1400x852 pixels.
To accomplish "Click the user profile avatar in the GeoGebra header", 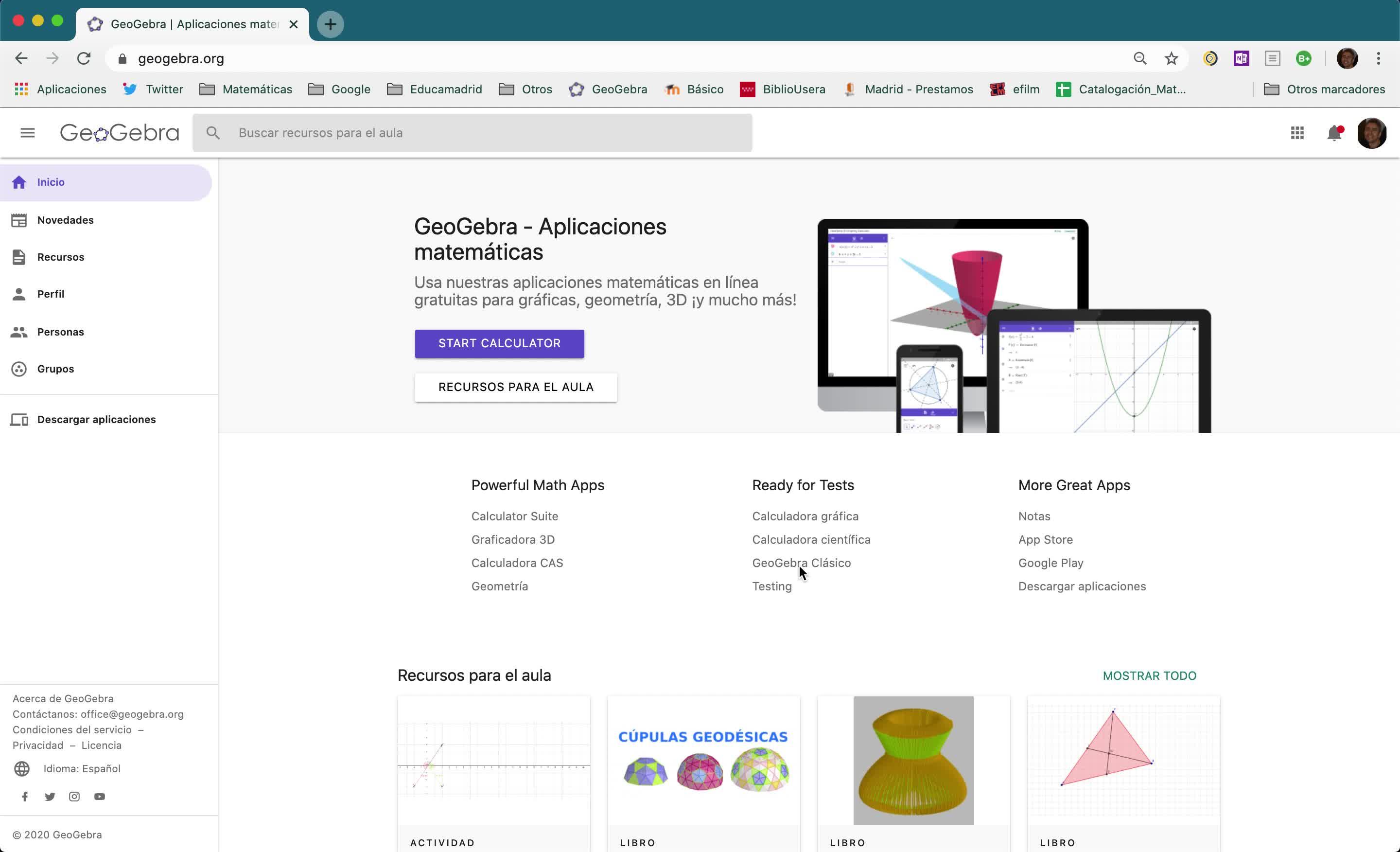I will point(1372,133).
